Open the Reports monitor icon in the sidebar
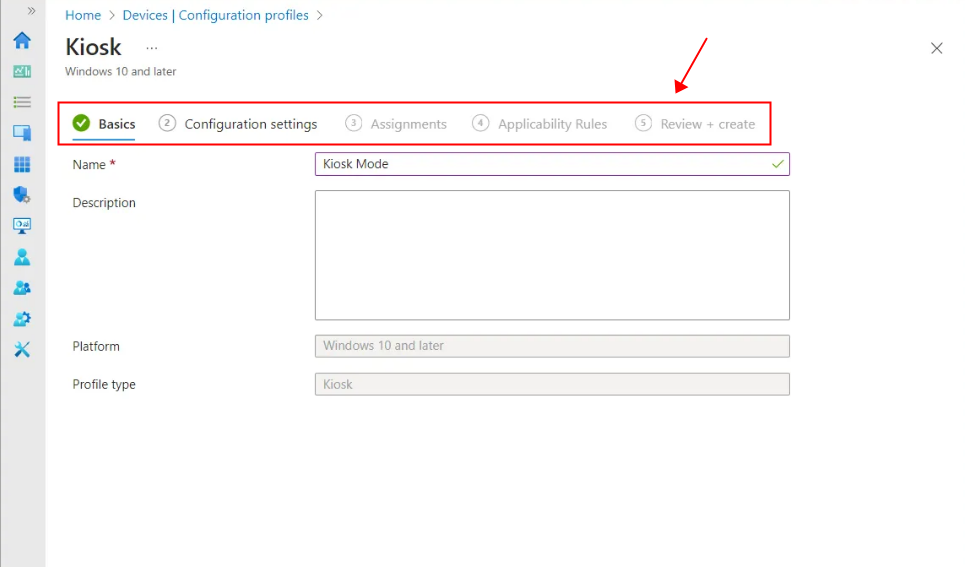The height and width of the screenshot is (567, 965). (22, 226)
